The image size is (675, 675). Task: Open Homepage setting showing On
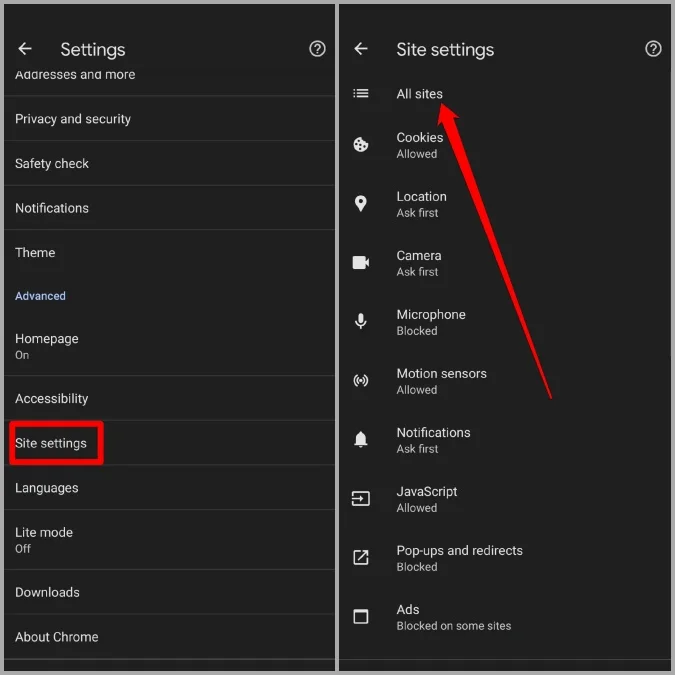pyautogui.click(x=46, y=346)
